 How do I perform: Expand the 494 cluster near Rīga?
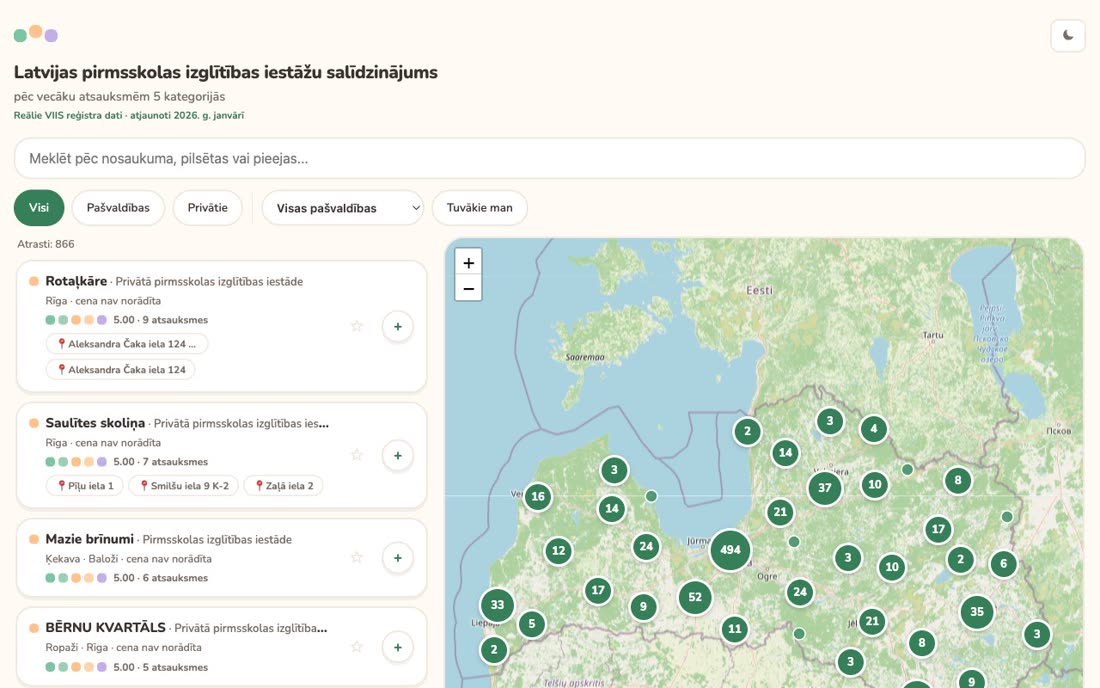(730, 550)
